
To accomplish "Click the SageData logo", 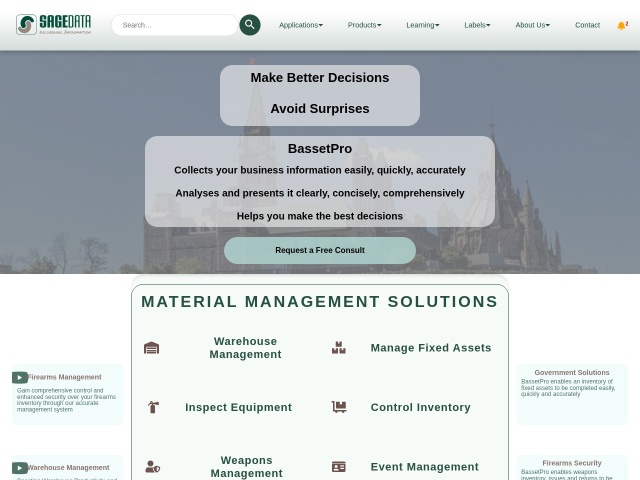I will click(53, 24).
